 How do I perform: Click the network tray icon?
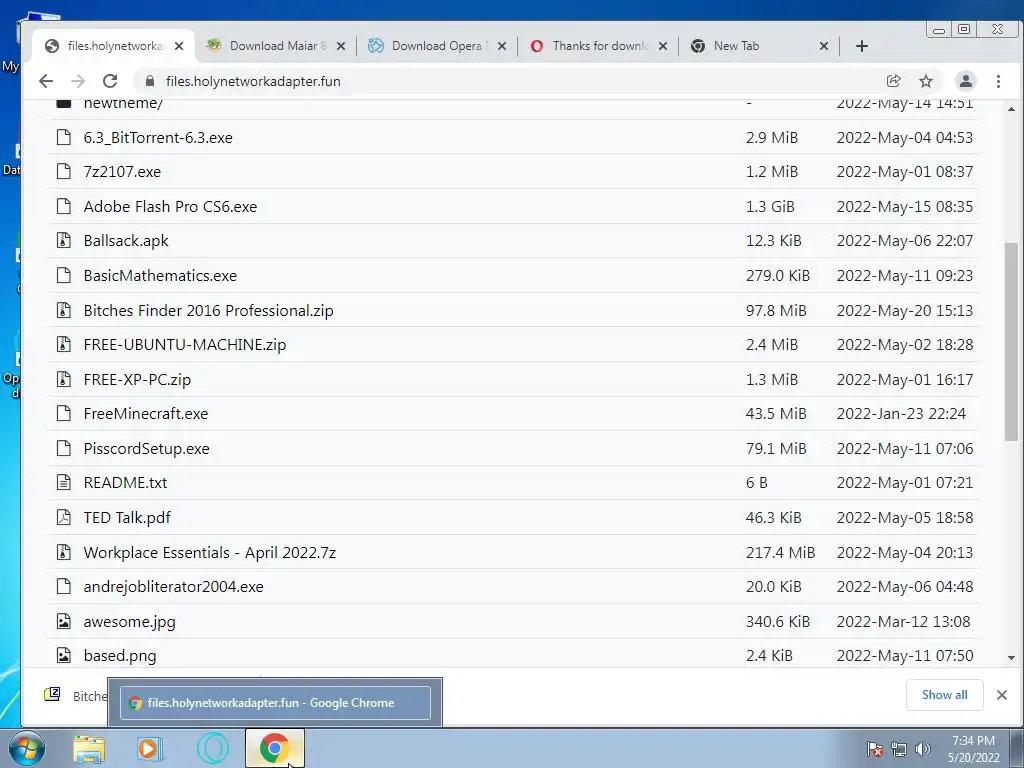pyautogui.click(x=899, y=749)
